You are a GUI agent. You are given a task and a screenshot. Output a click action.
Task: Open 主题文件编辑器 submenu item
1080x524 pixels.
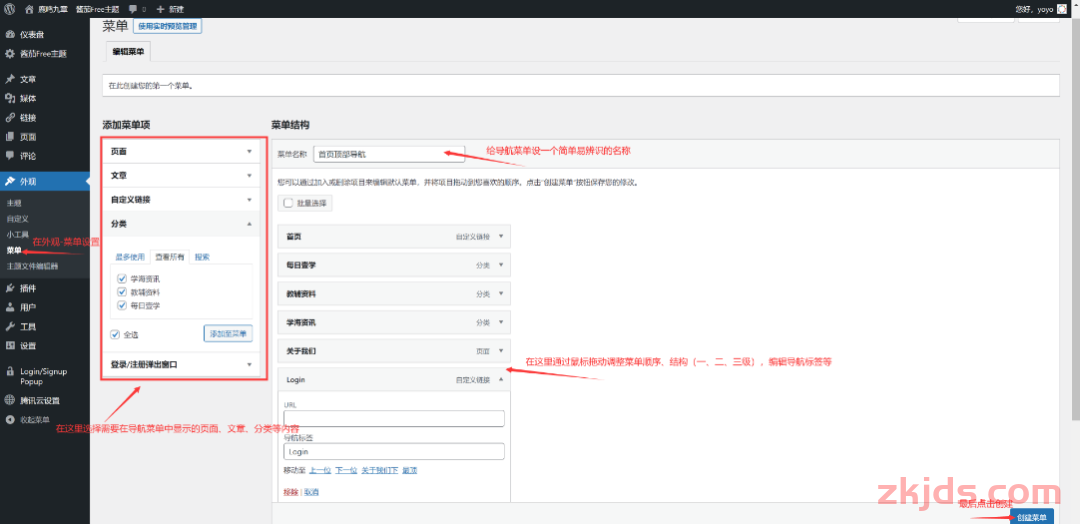point(32,266)
